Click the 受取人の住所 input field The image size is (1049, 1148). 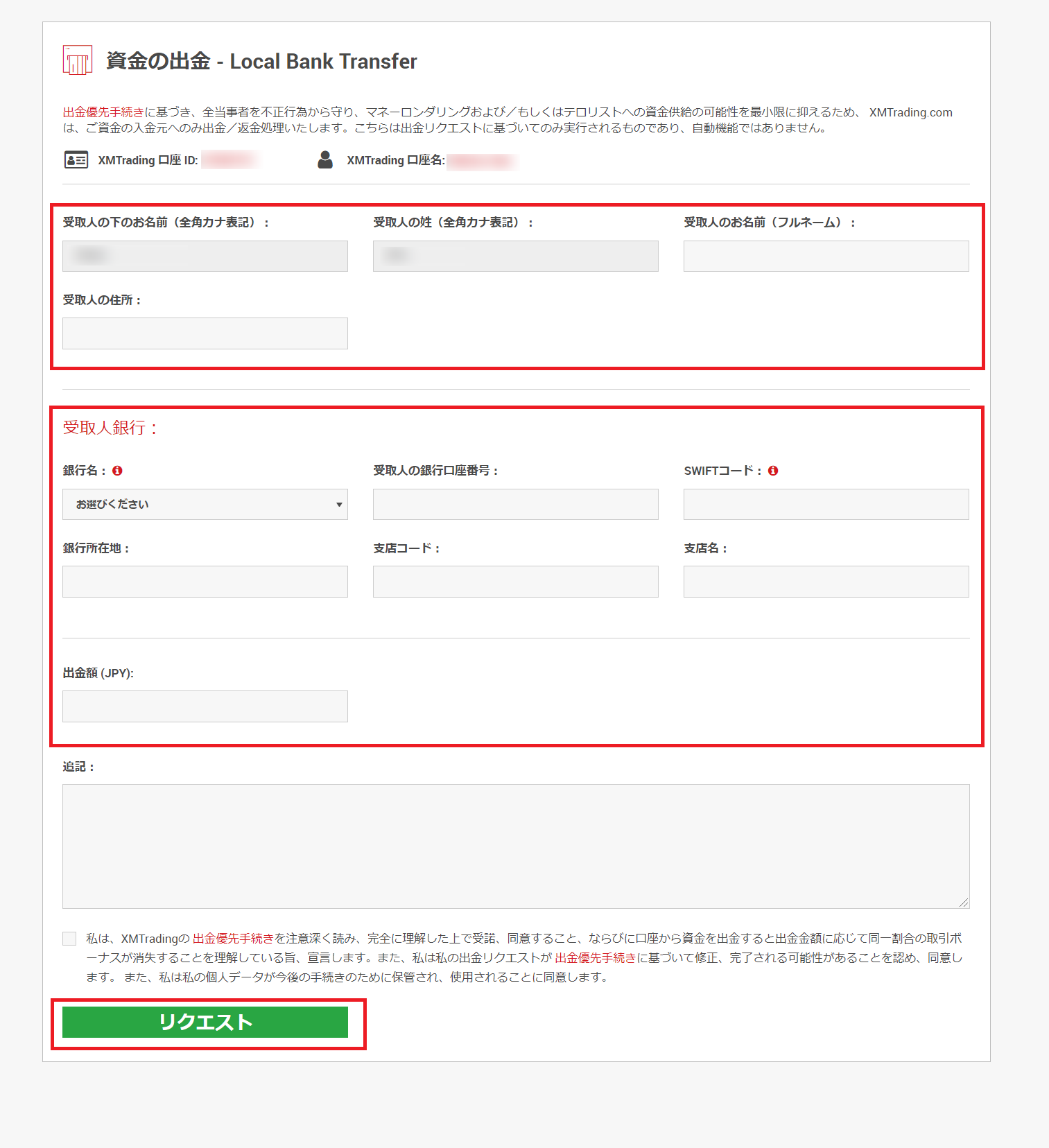coord(205,333)
